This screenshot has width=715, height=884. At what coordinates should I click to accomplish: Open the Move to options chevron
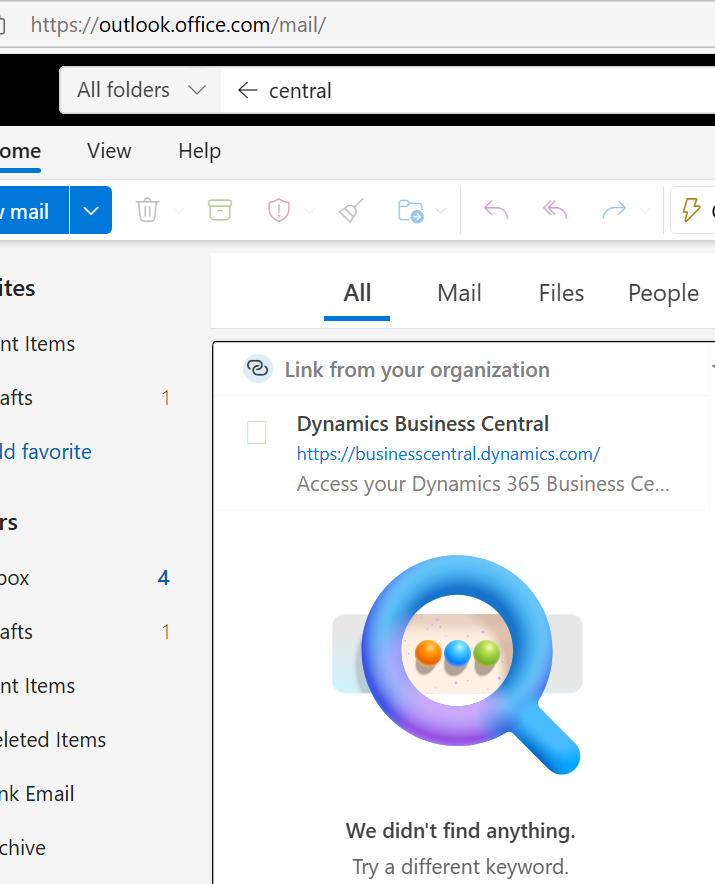pos(441,211)
